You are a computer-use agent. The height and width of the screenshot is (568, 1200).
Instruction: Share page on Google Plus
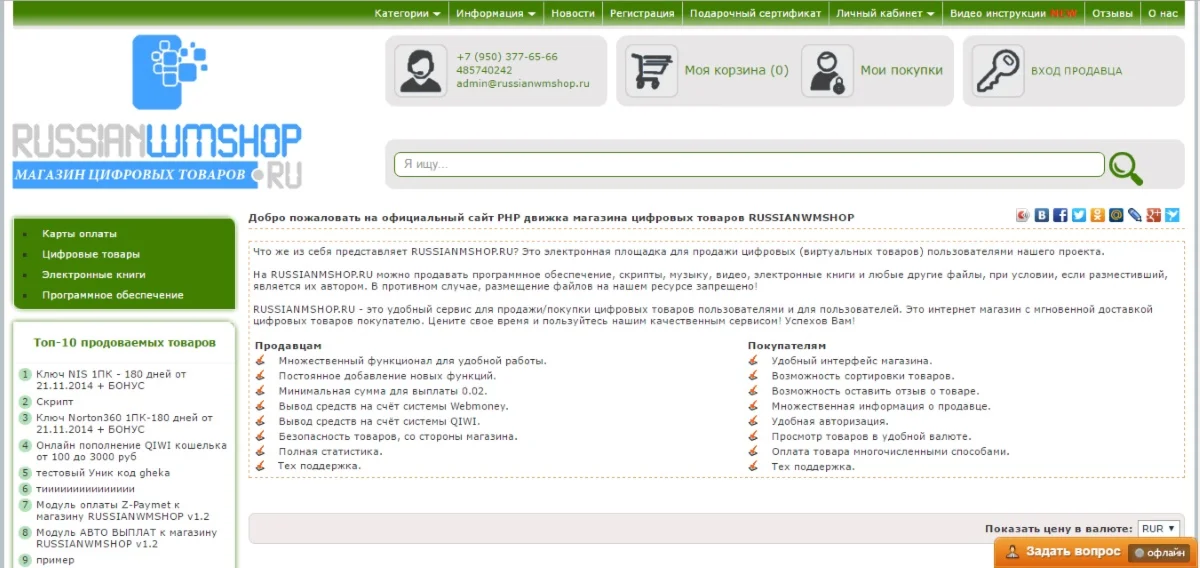click(1154, 215)
